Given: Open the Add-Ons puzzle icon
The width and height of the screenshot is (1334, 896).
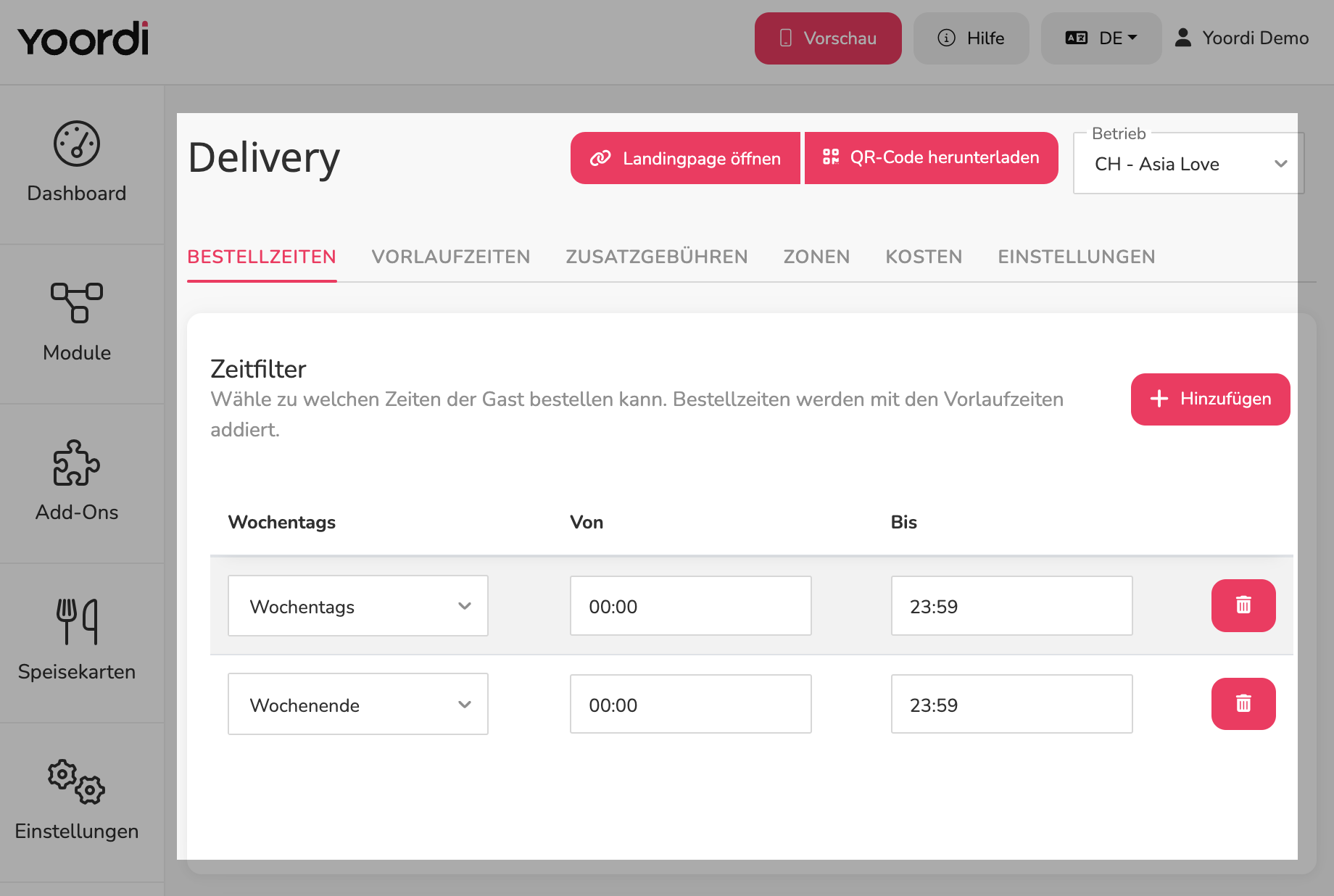Looking at the screenshot, I should 77,462.
